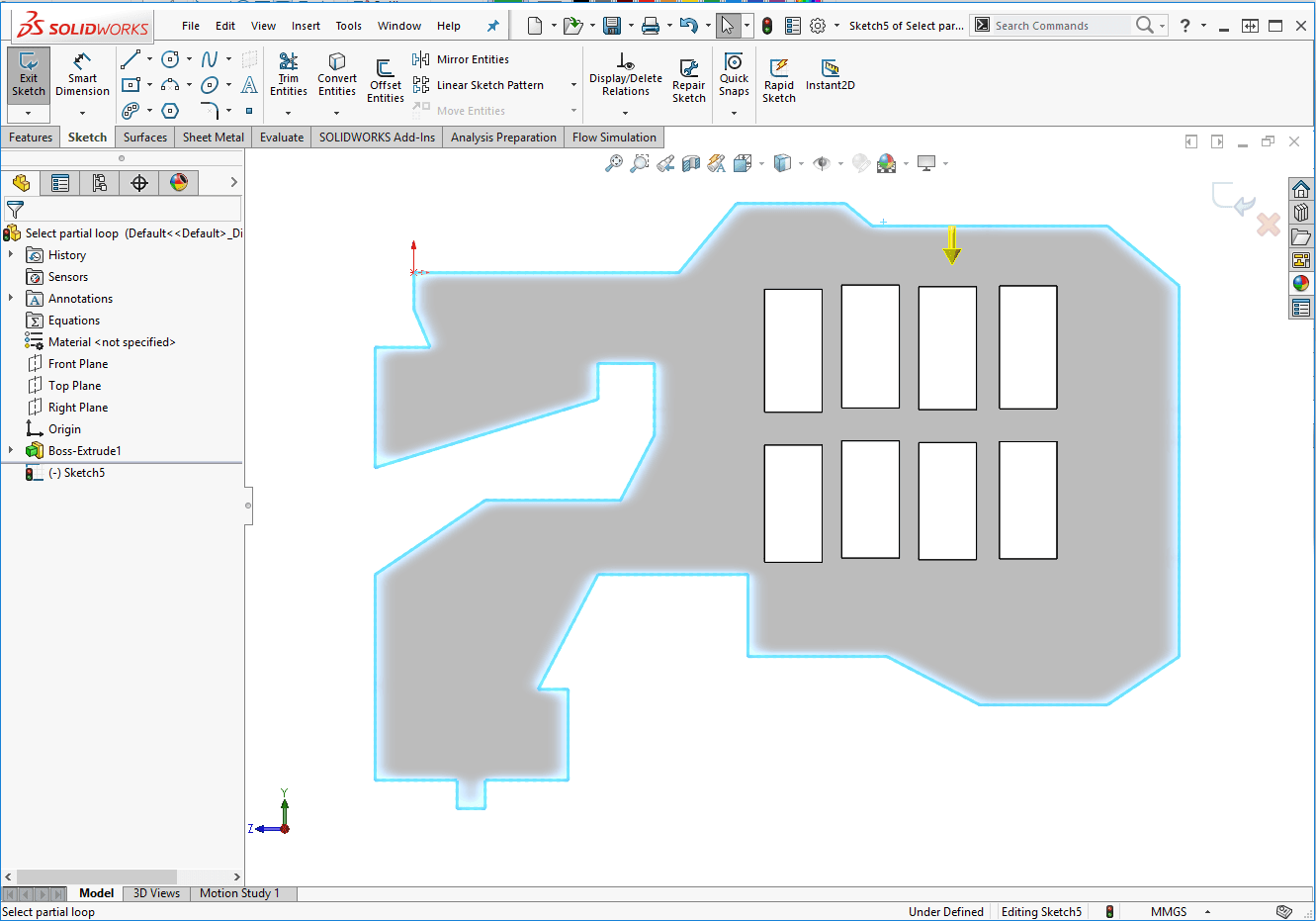
Task: Toggle Instant2D on or off
Action: pos(830,75)
